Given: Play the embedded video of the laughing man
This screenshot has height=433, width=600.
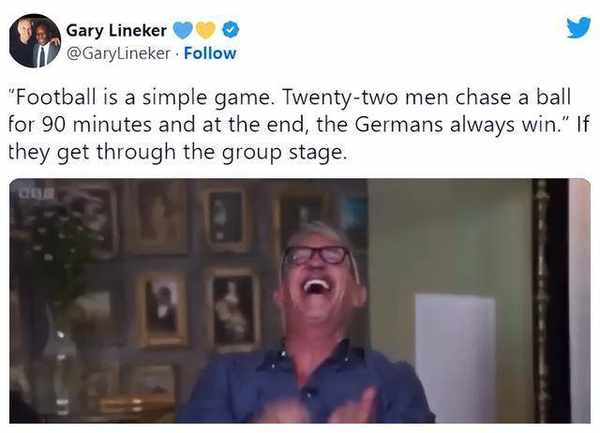Looking at the screenshot, I should coord(300,301).
